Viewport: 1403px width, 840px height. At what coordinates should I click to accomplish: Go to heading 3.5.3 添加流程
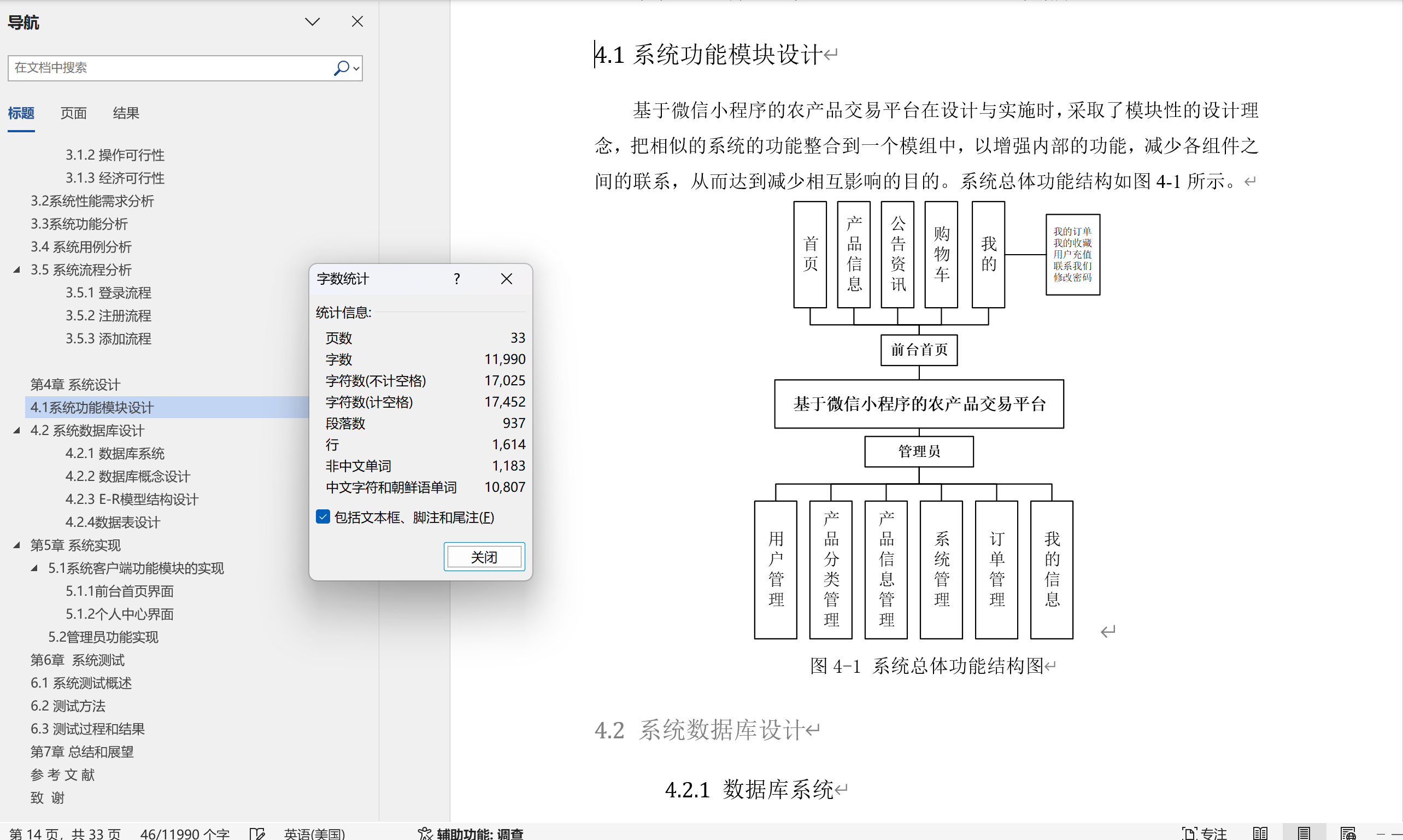click(x=108, y=338)
